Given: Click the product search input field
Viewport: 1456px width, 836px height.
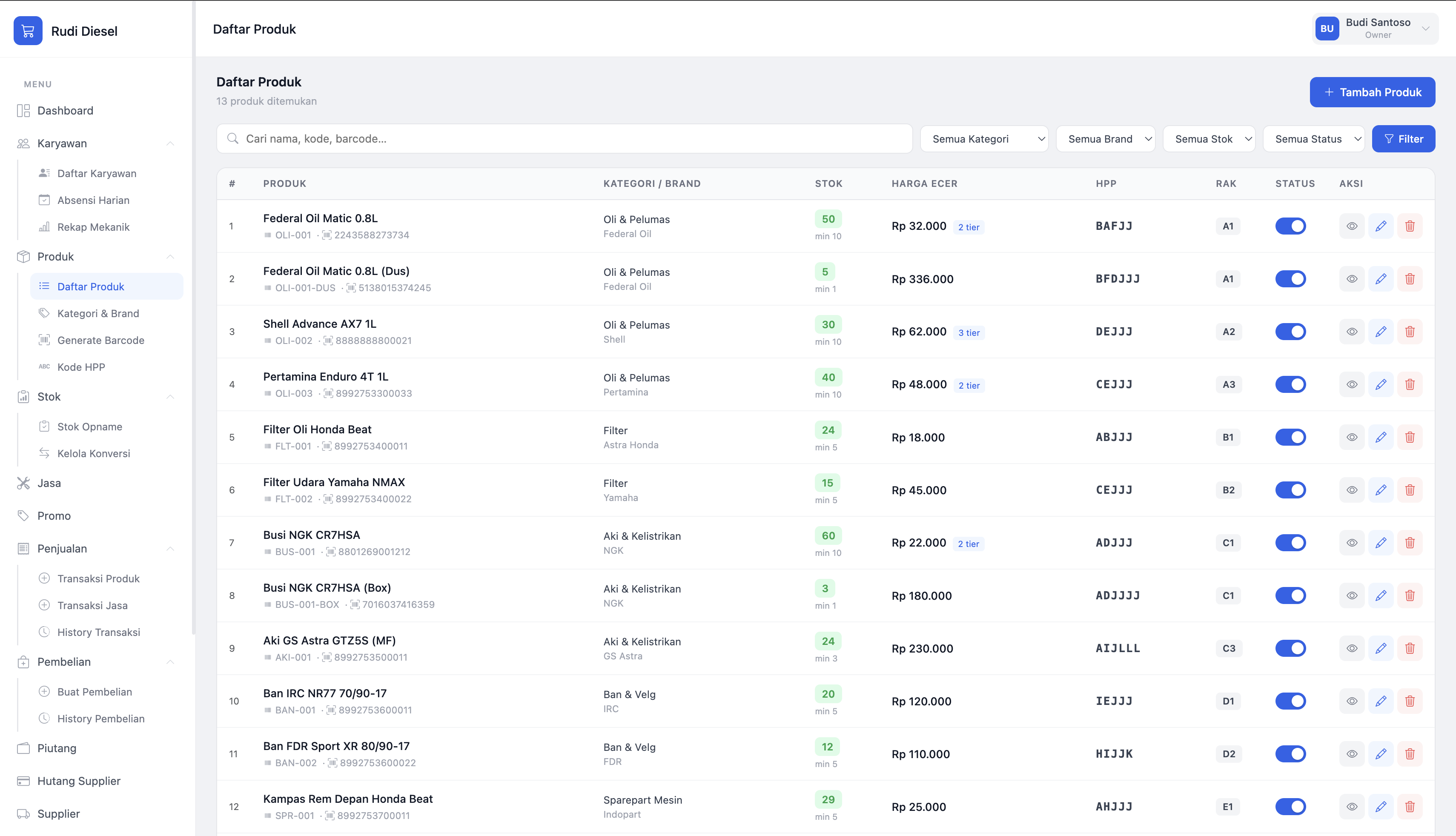Looking at the screenshot, I should click(565, 139).
